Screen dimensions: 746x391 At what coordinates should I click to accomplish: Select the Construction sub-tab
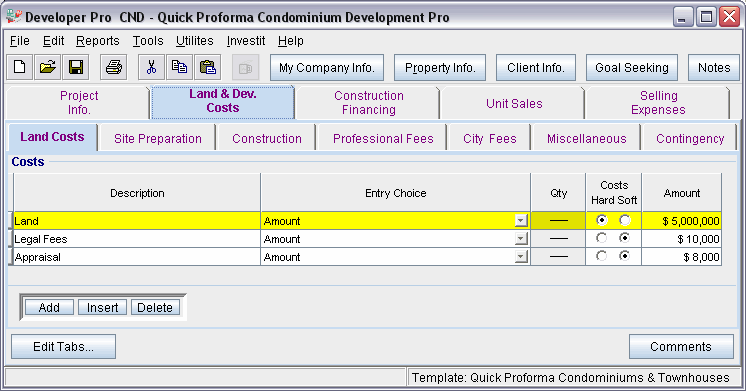pyautogui.click(x=267, y=138)
